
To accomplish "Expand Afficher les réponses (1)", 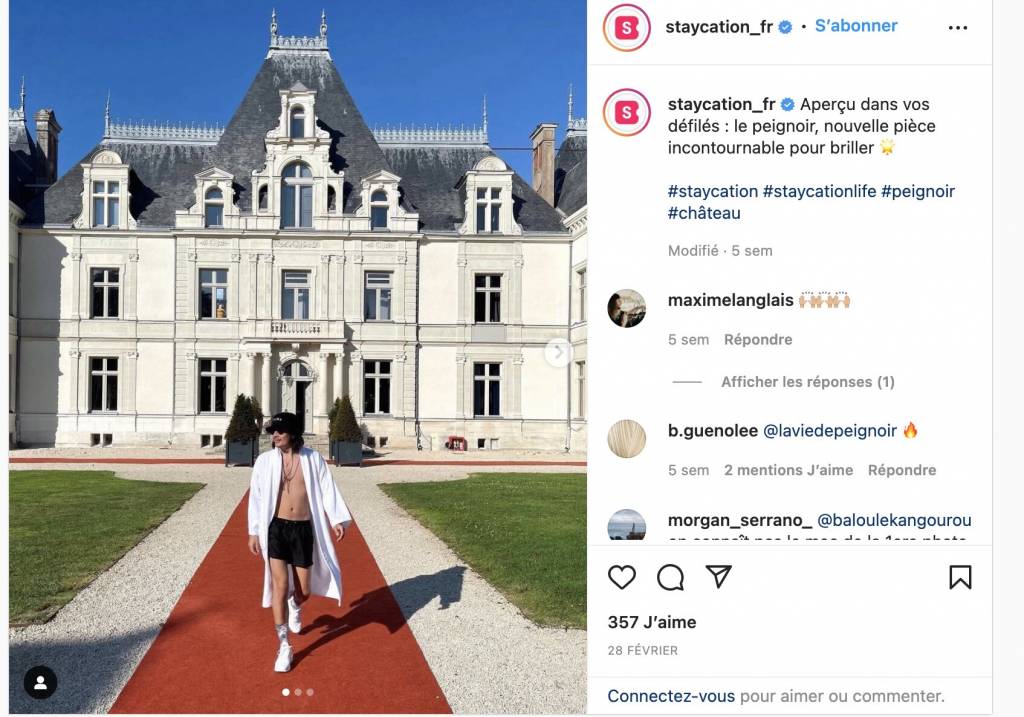I will (807, 382).
